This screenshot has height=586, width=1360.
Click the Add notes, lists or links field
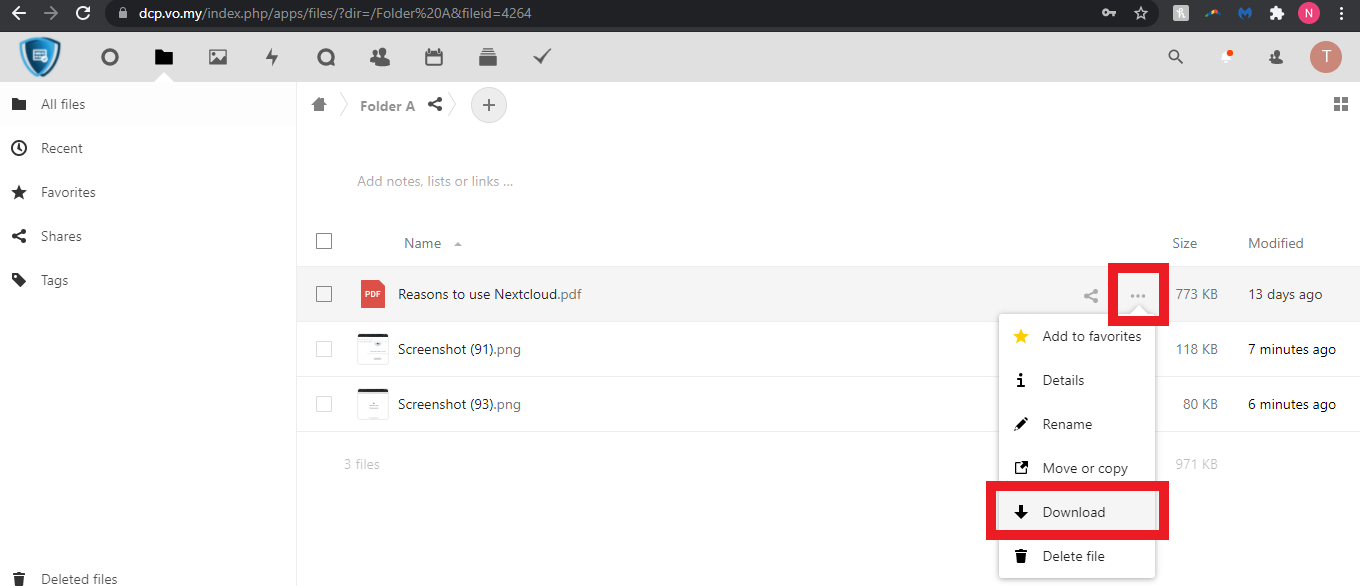tap(436, 182)
